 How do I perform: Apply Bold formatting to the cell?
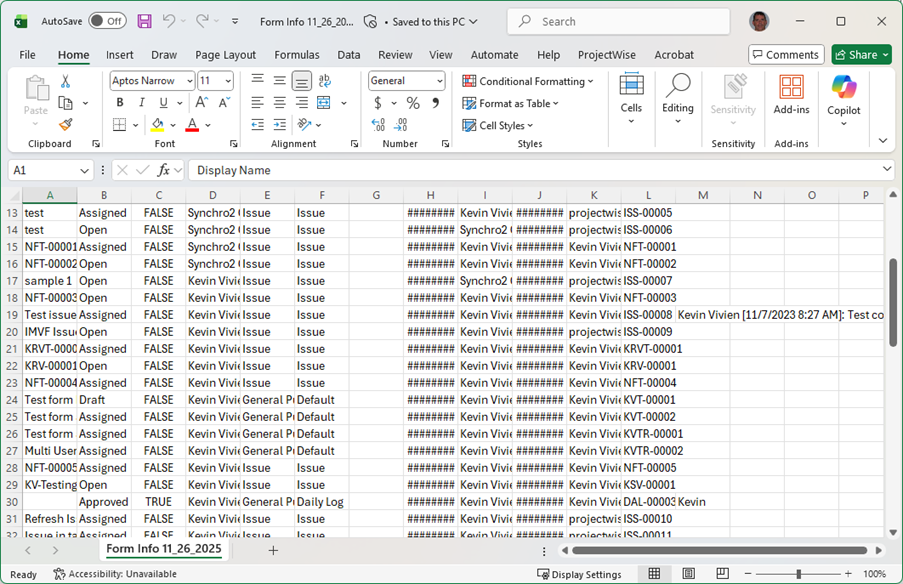point(120,103)
